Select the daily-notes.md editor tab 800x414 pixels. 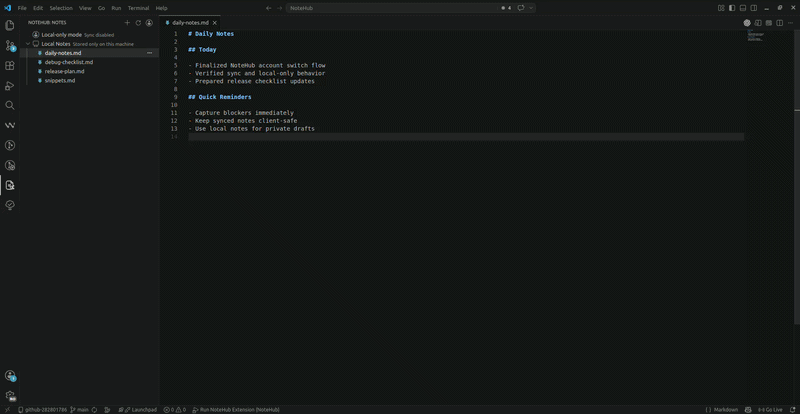[190, 23]
